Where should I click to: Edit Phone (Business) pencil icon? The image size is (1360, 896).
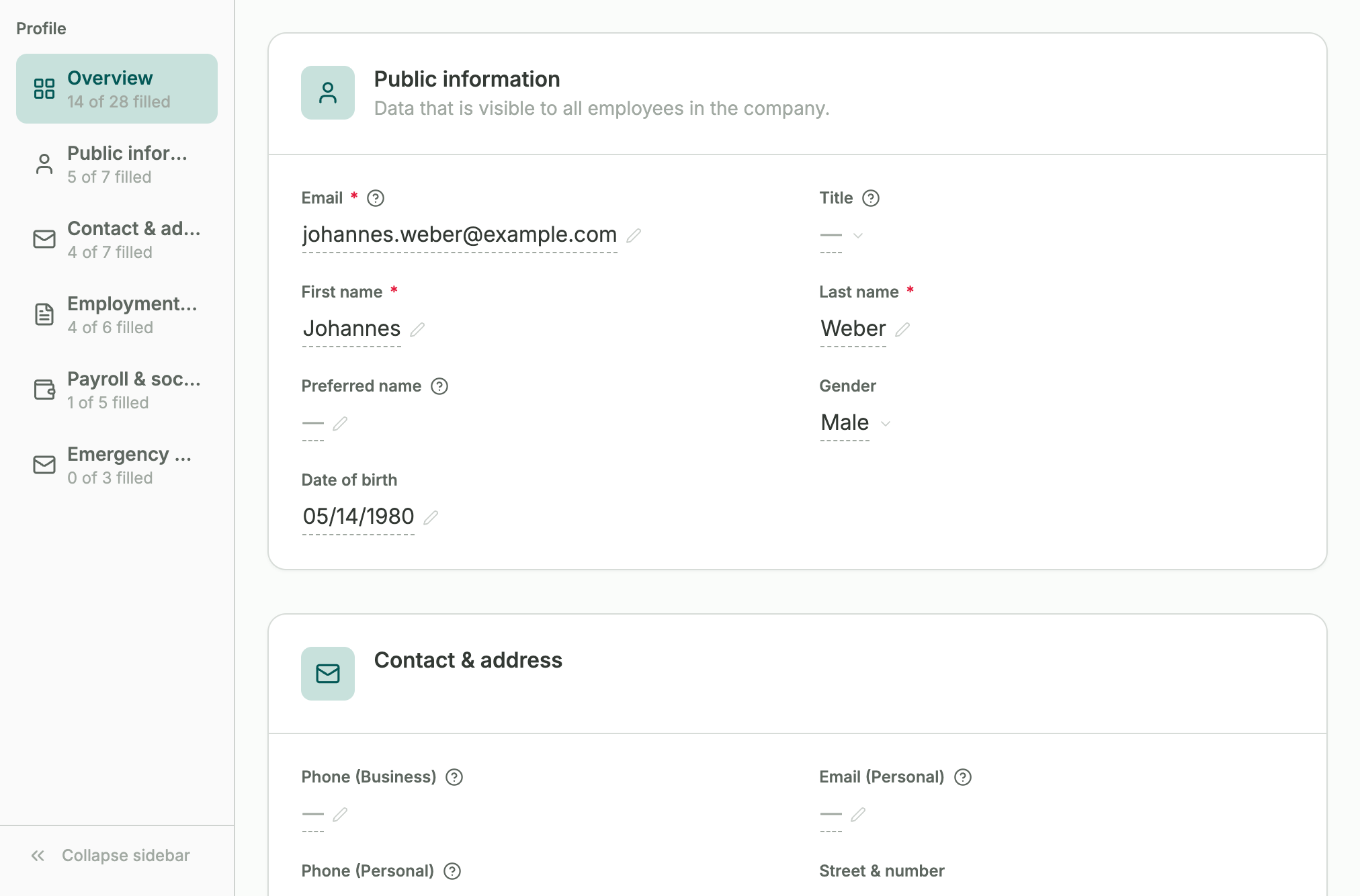(340, 814)
